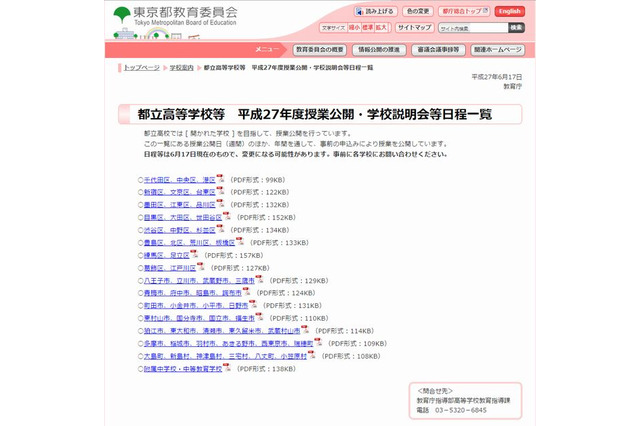Click the 東京都教育委員会 site title
The image size is (640, 426).
coord(185,12)
